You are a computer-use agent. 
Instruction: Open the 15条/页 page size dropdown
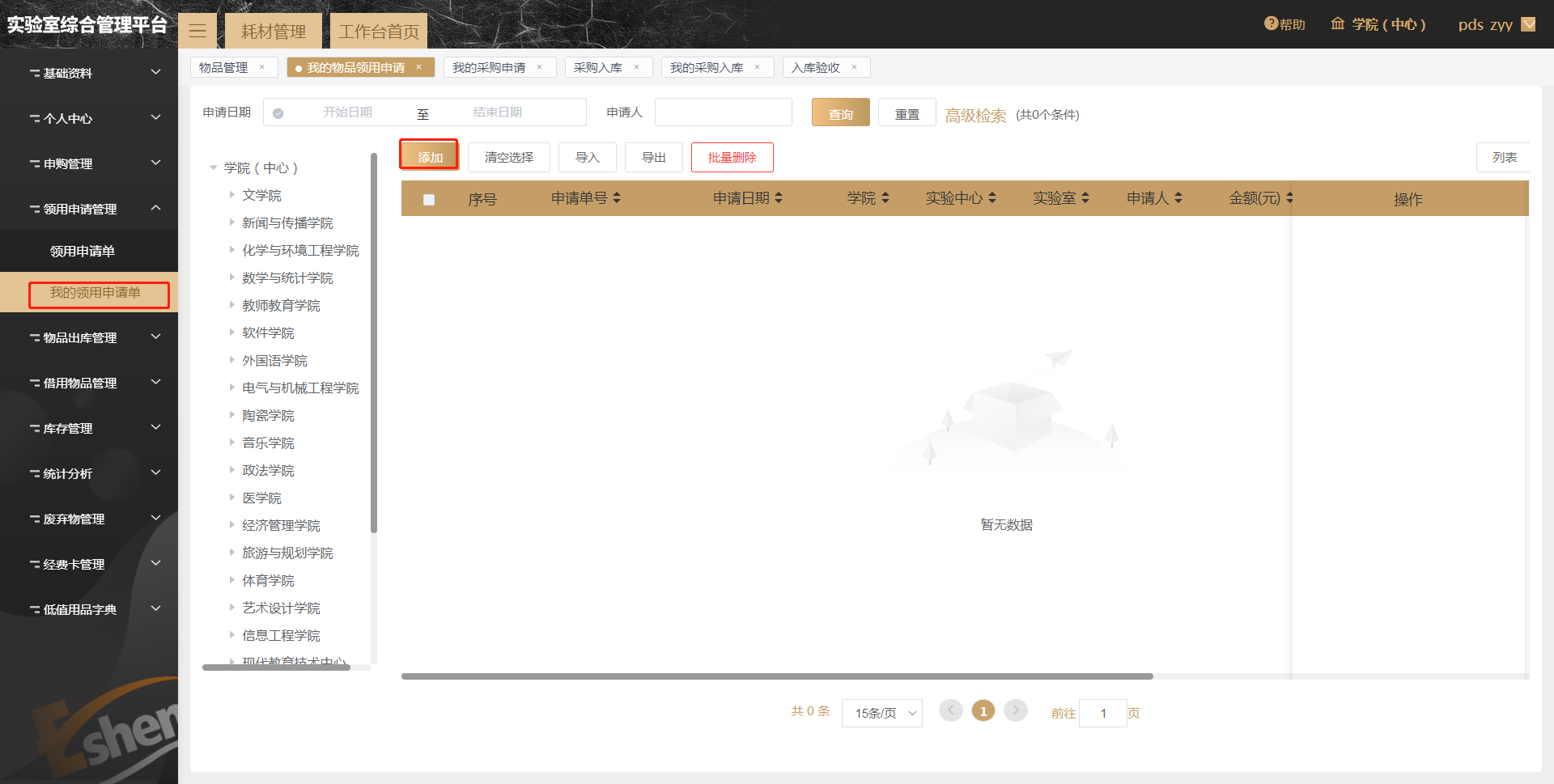(x=881, y=713)
